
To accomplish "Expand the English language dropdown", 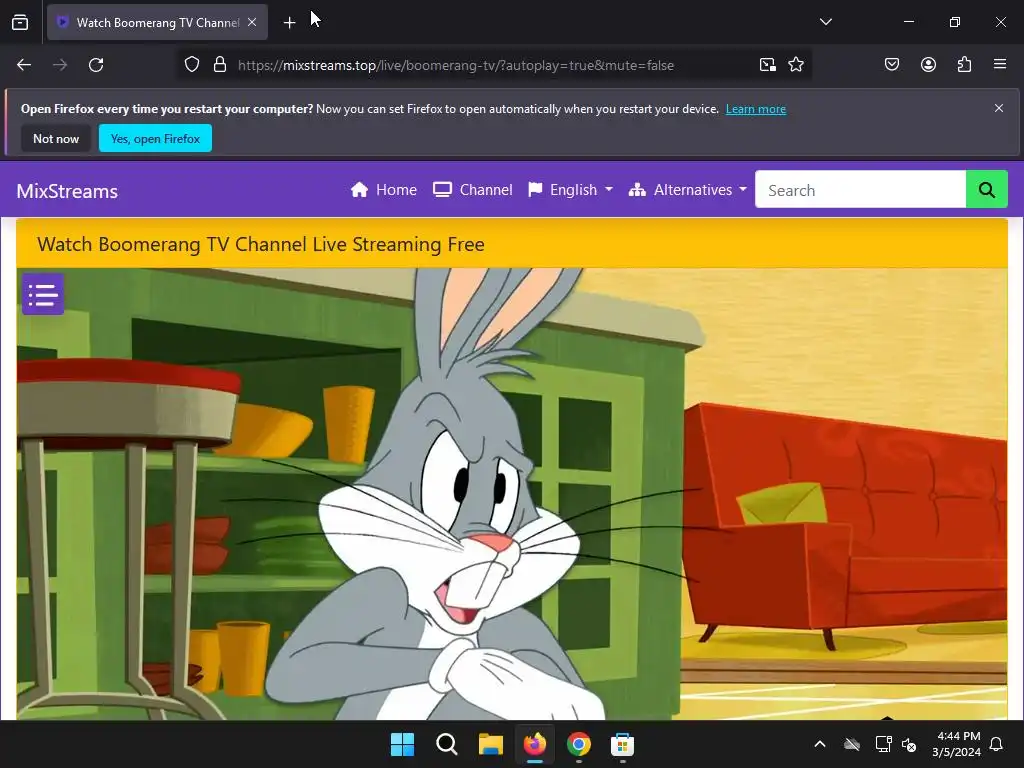I will pos(570,190).
